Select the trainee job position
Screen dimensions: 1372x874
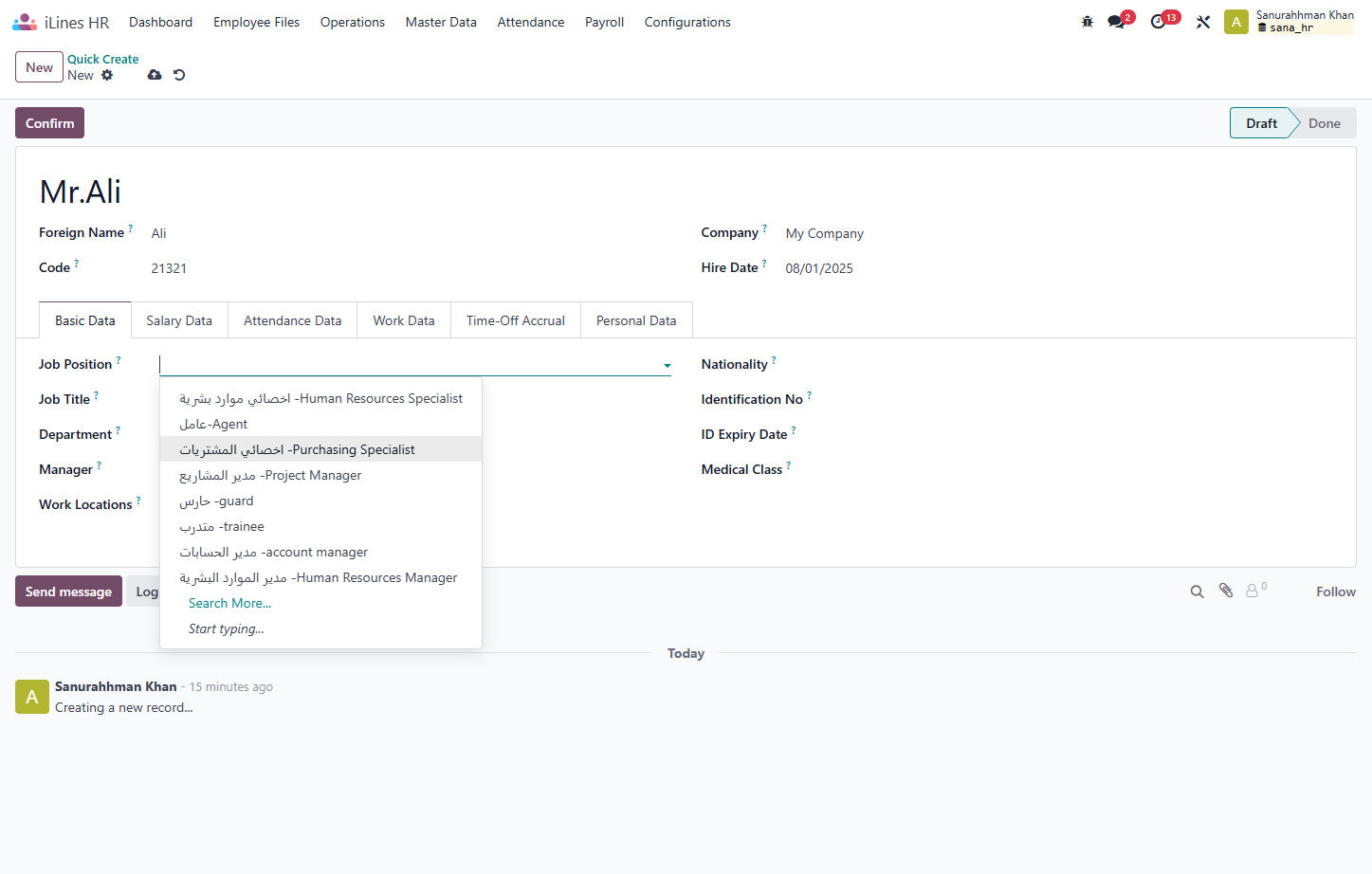(321, 526)
